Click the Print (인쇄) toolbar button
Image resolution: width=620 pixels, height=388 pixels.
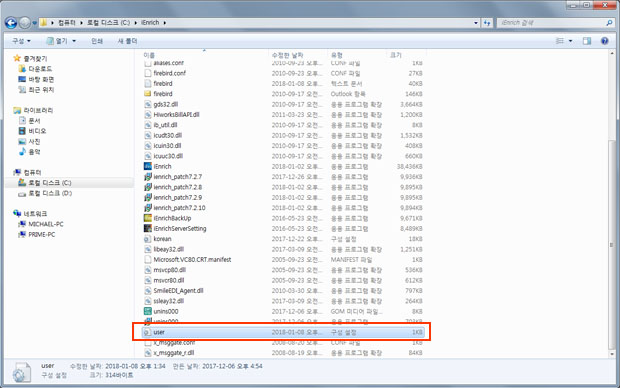click(x=97, y=41)
